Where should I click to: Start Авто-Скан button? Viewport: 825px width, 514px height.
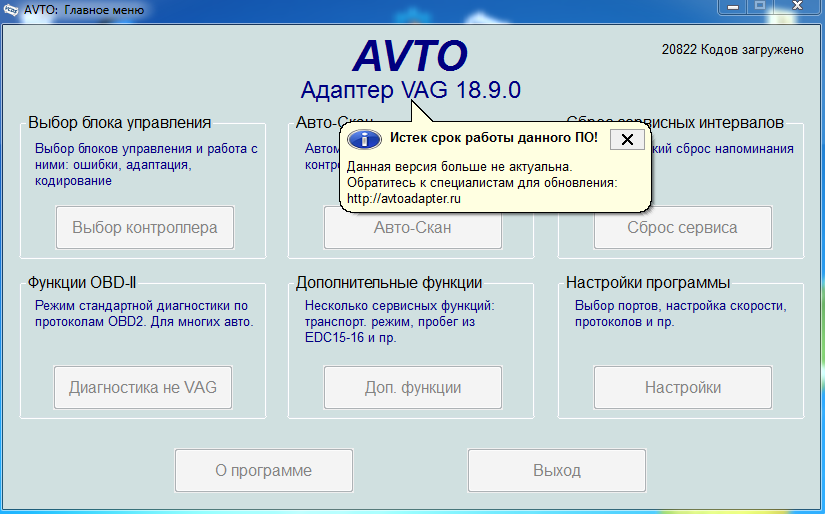tap(412, 230)
